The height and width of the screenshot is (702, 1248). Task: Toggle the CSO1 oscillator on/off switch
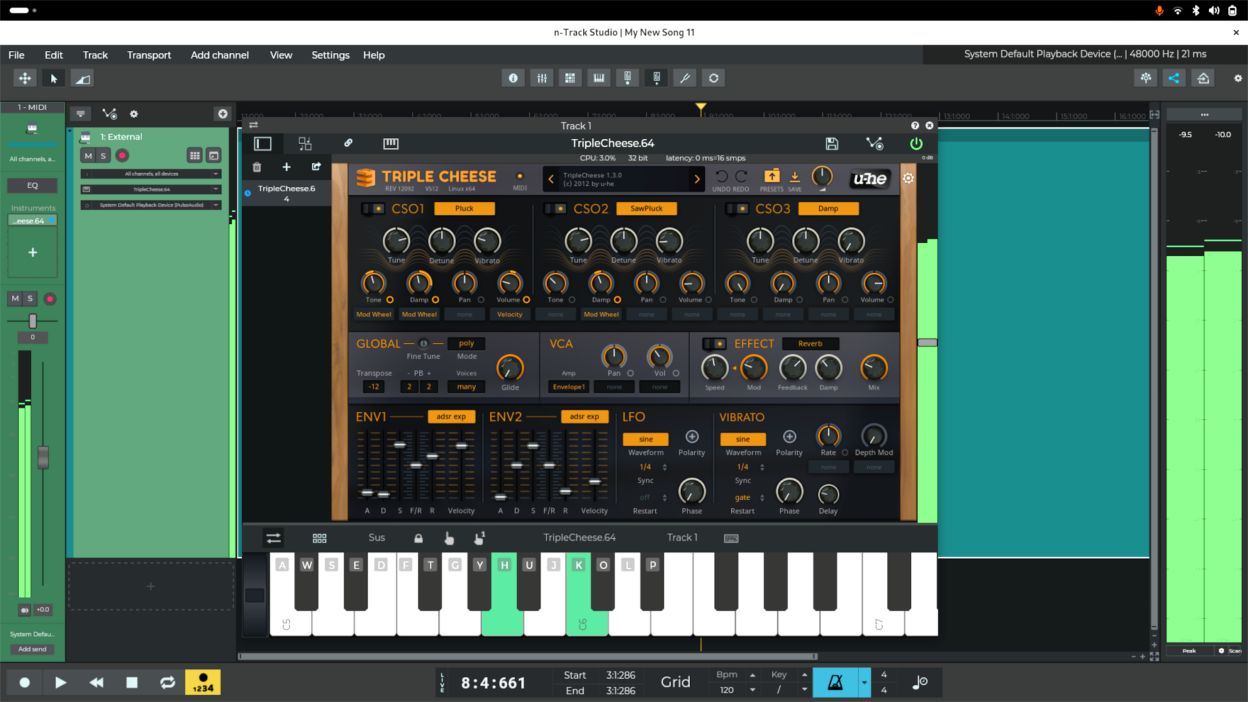click(373, 209)
